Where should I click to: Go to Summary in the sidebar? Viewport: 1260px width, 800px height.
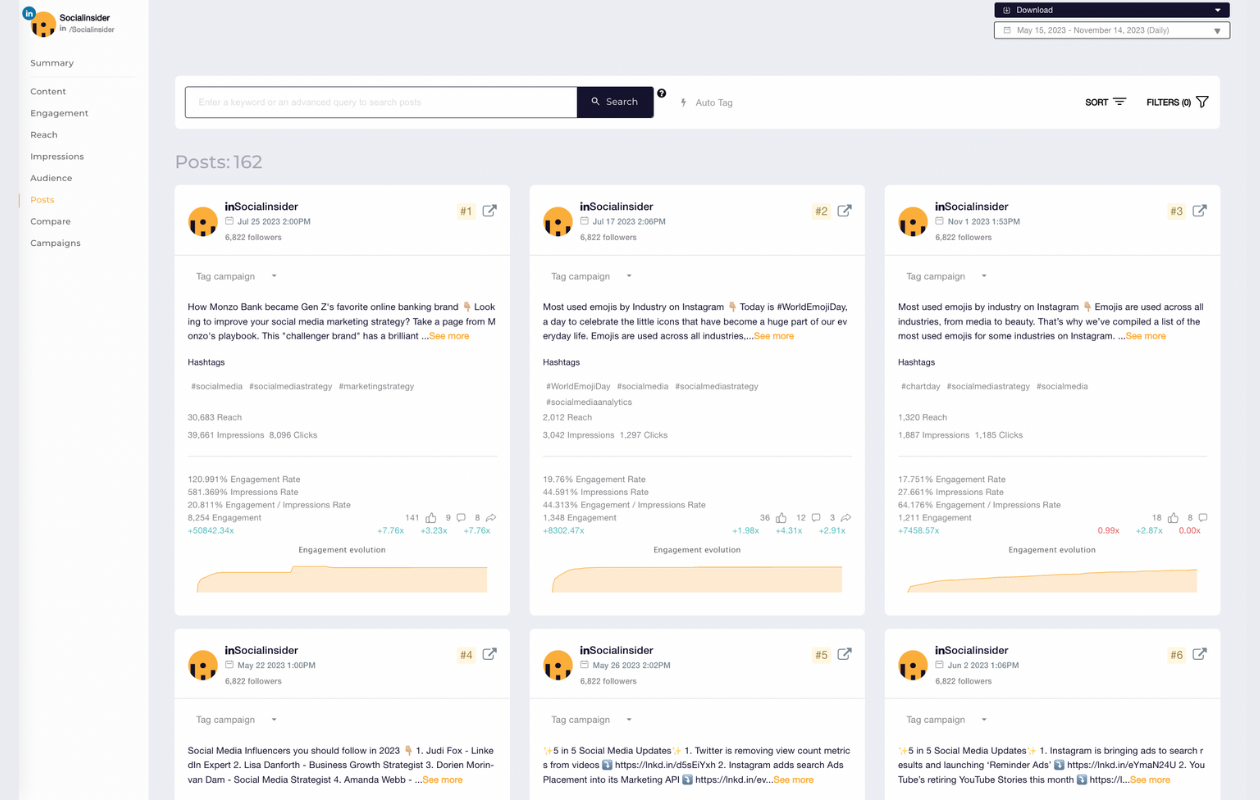click(52, 63)
